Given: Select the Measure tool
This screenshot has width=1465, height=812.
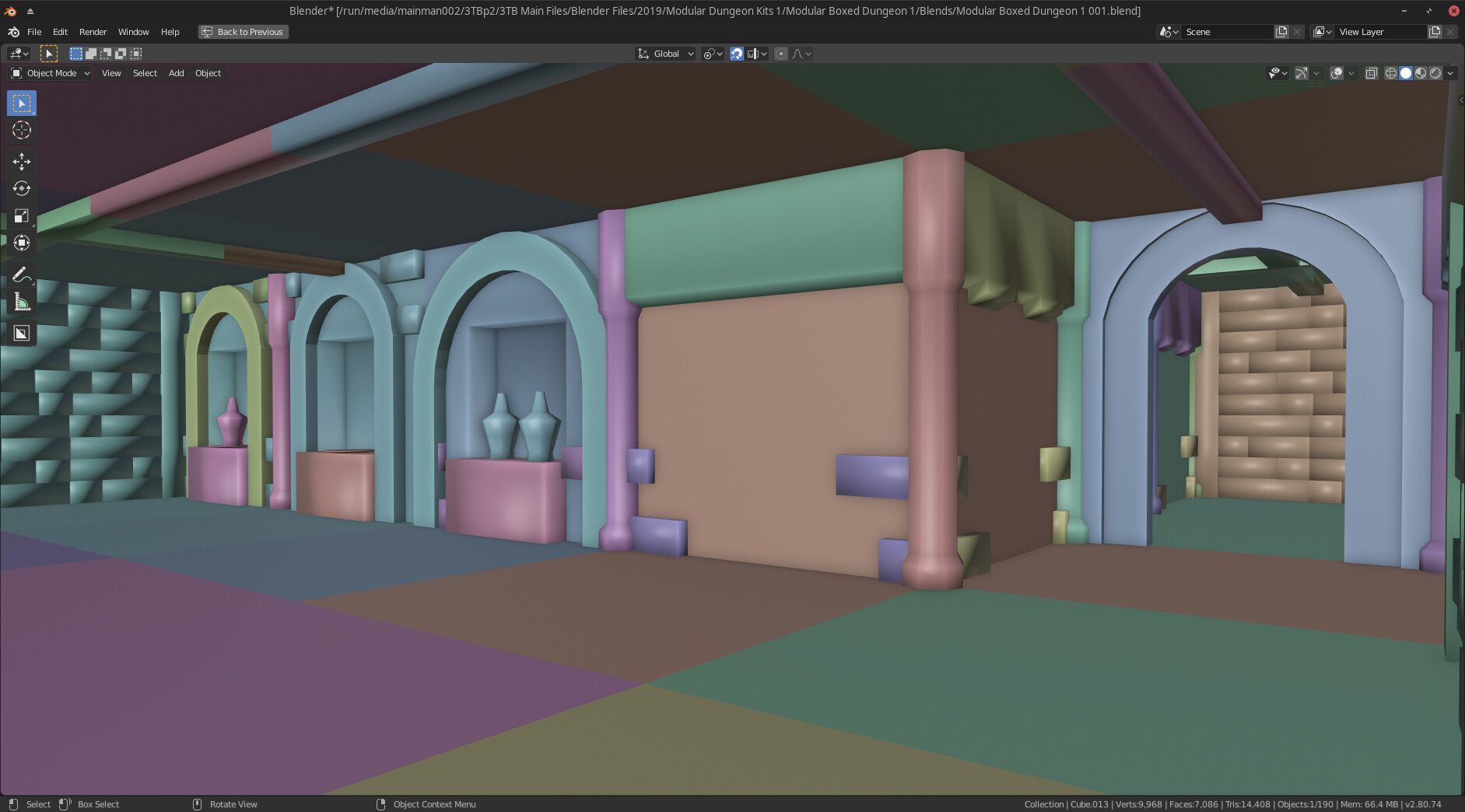Looking at the screenshot, I should point(21,302).
